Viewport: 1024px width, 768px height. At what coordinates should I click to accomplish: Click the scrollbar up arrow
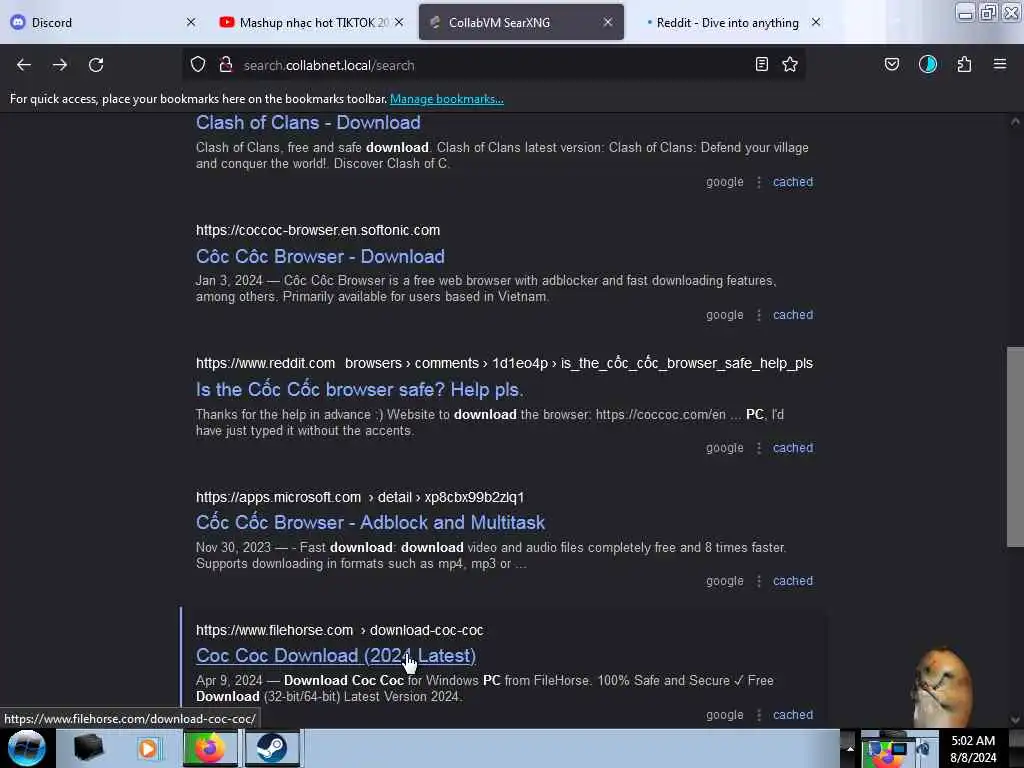[x=1015, y=122]
